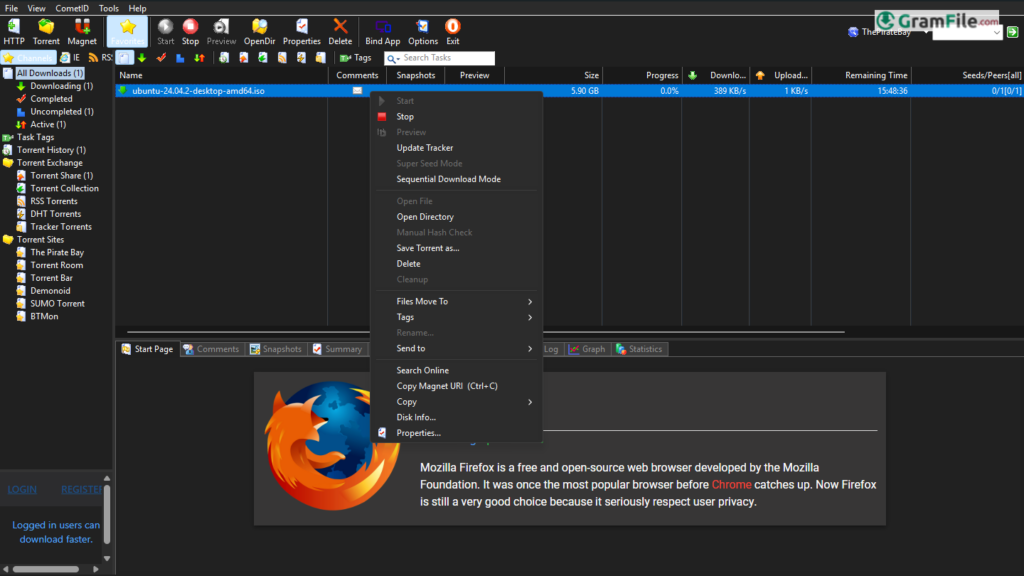
Task: Open Properties from the main toolbar
Action: 301,31
